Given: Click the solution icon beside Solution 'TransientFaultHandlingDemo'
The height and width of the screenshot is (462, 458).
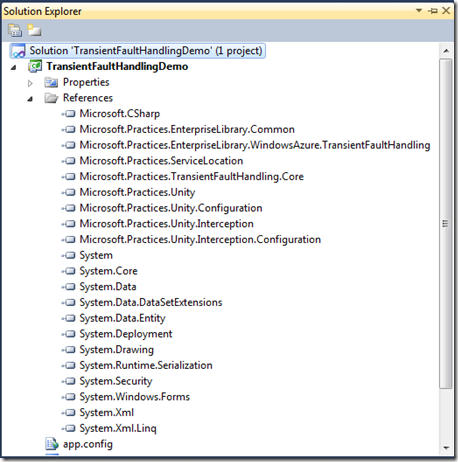Looking at the screenshot, I should tap(18, 51).
